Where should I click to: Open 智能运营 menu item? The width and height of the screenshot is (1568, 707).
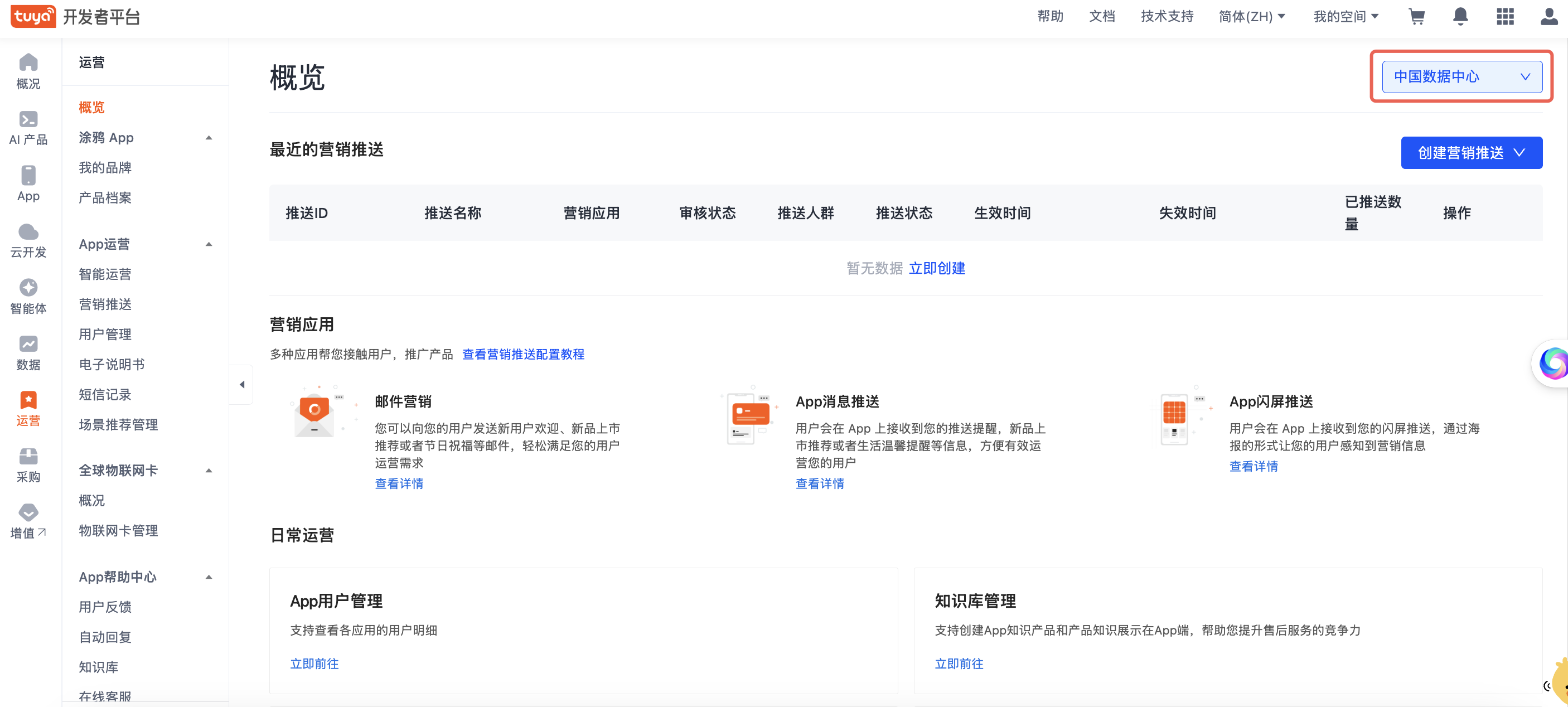105,274
